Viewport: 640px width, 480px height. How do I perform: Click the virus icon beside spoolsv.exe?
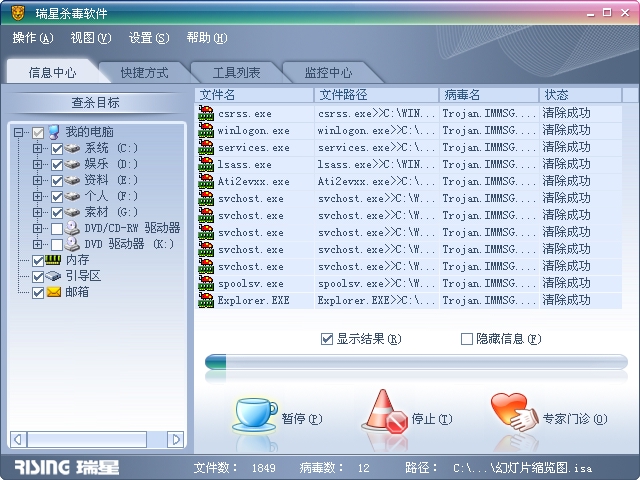tap(206, 283)
